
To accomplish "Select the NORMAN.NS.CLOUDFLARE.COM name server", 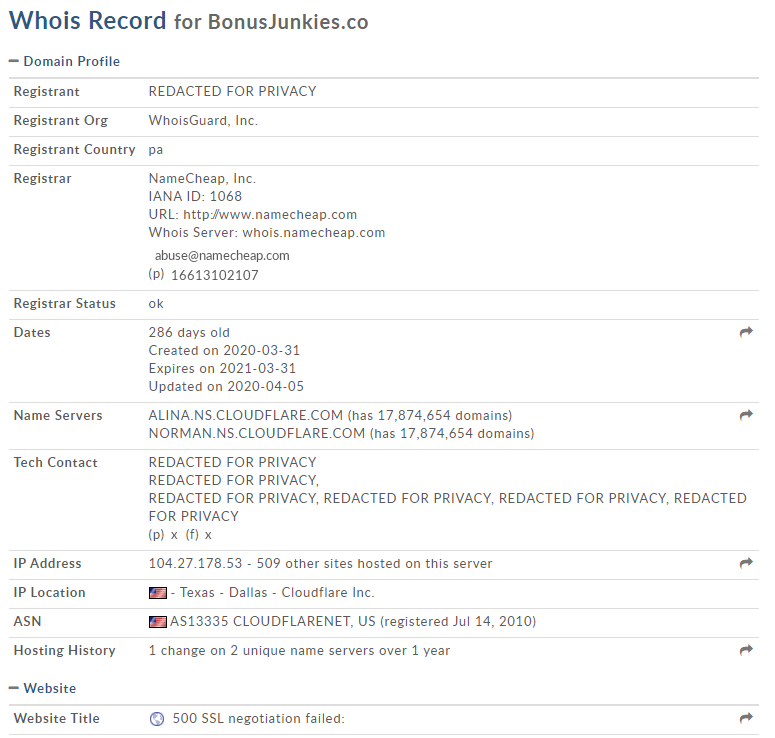I will (x=257, y=434).
